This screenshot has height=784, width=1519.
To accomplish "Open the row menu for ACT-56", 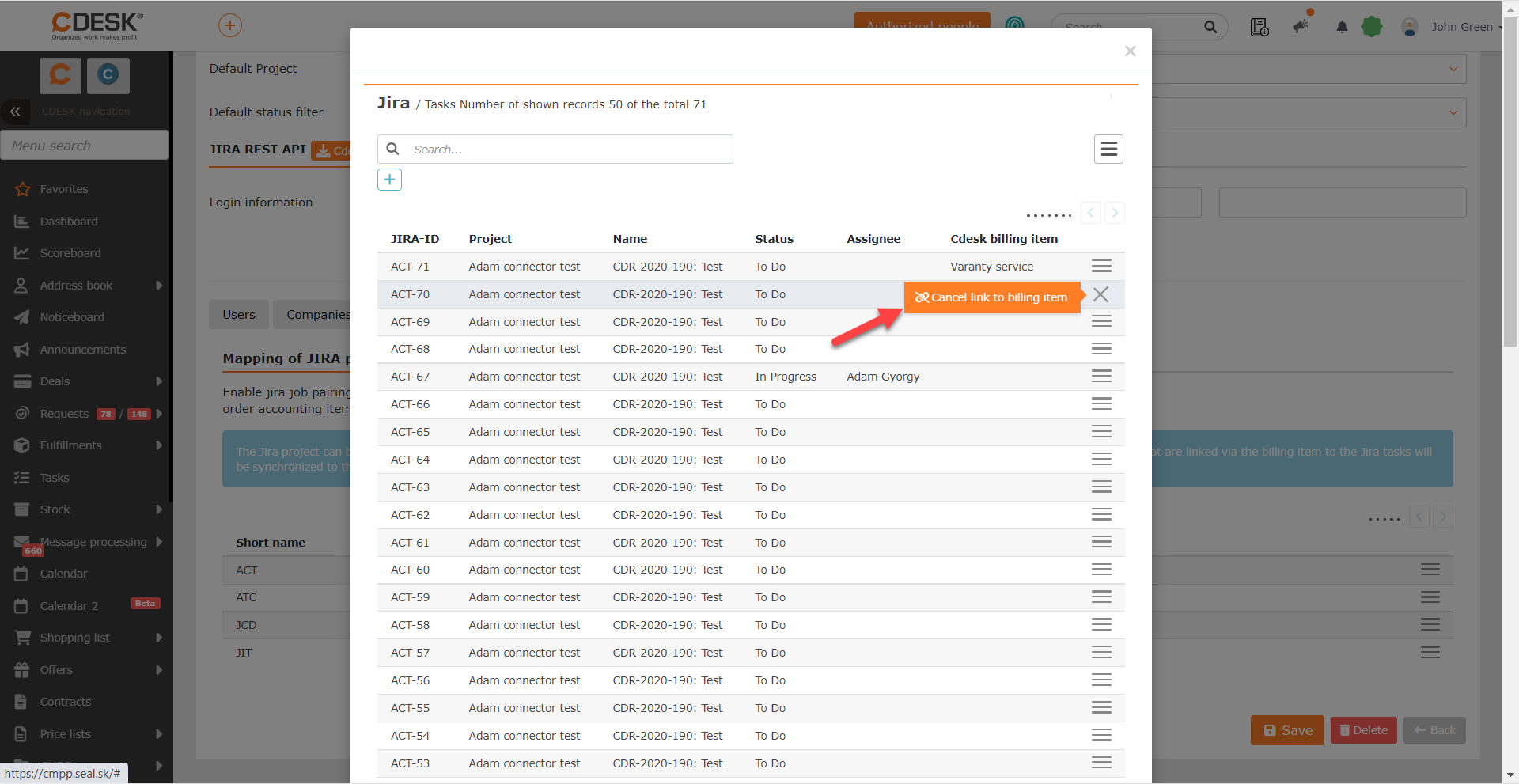I will coord(1101,680).
